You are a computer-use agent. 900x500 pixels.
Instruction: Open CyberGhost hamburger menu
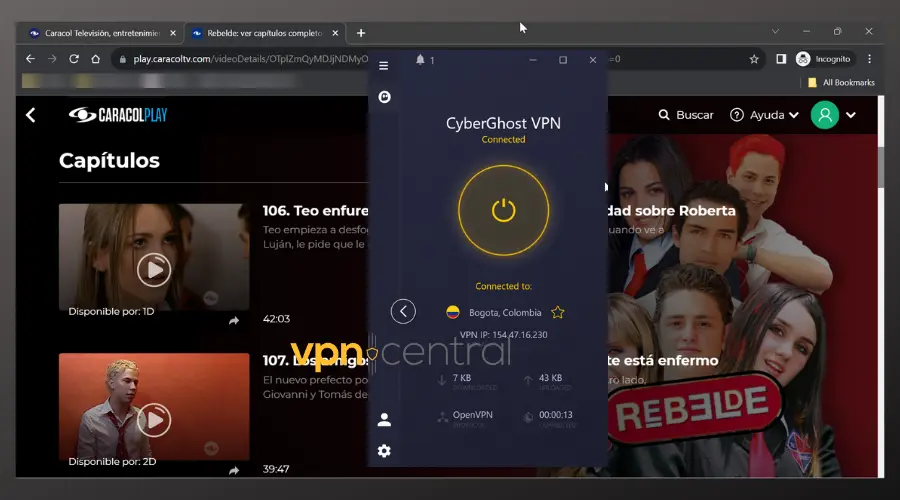pyautogui.click(x=383, y=65)
